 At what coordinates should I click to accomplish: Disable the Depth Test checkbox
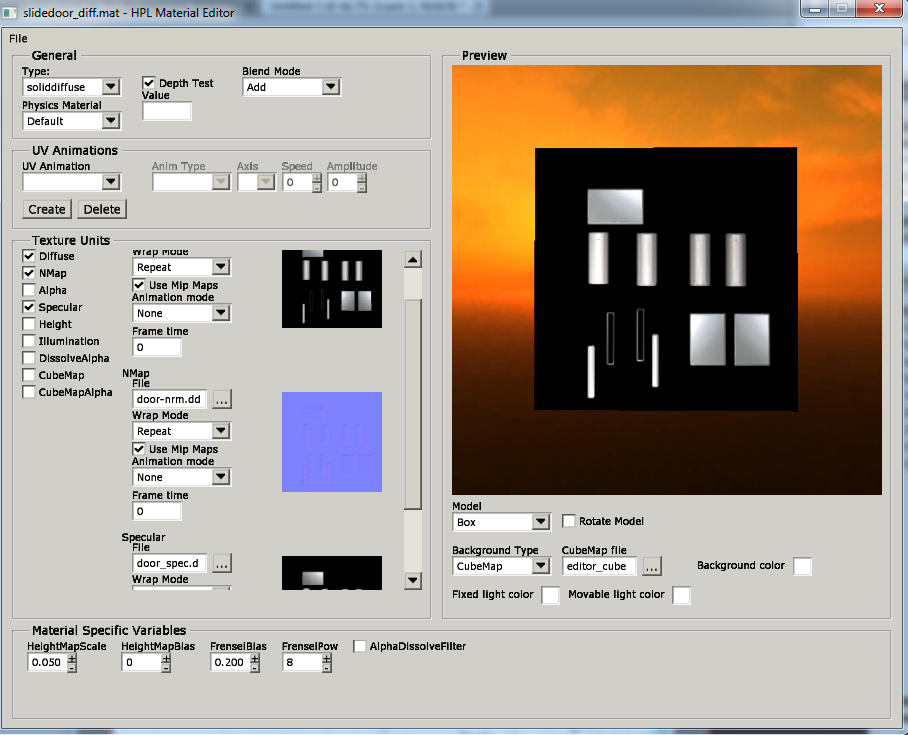(149, 83)
